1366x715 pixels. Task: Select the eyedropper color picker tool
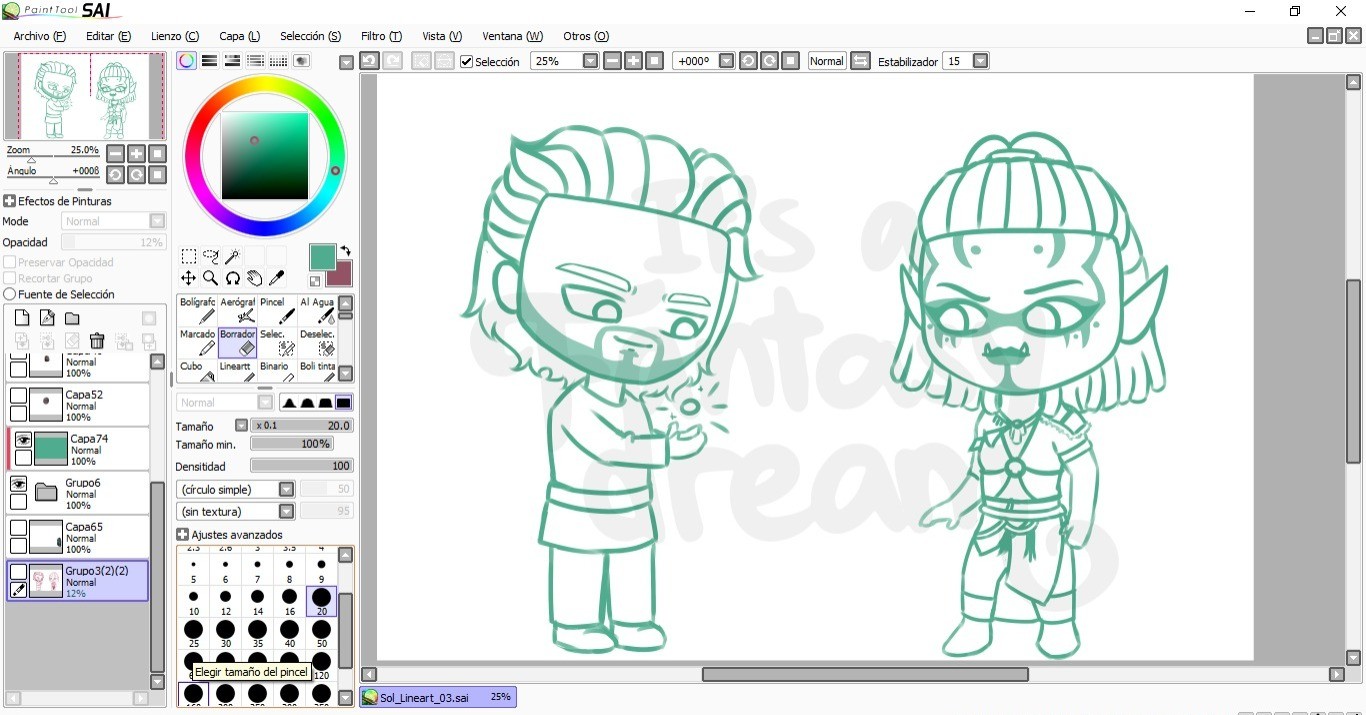click(276, 278)
